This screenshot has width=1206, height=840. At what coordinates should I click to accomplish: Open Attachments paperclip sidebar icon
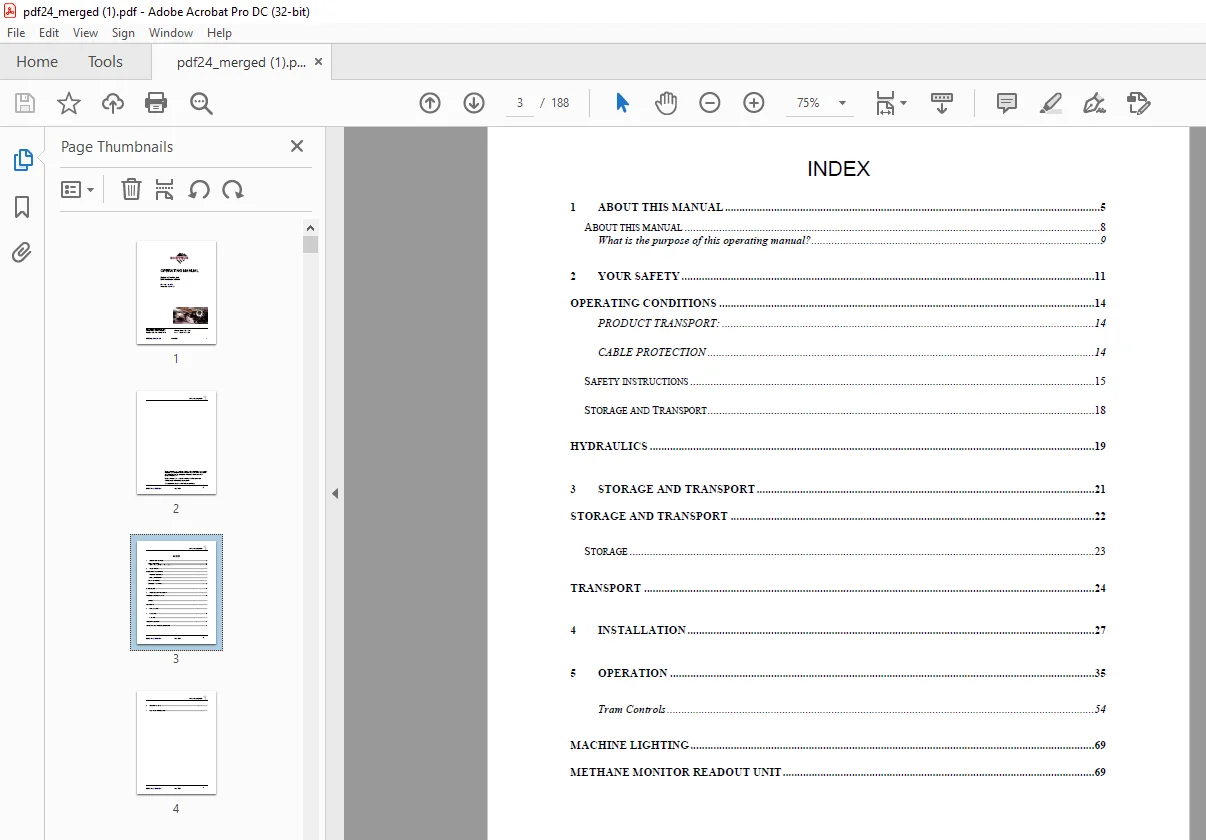click(x=22, y=252)
